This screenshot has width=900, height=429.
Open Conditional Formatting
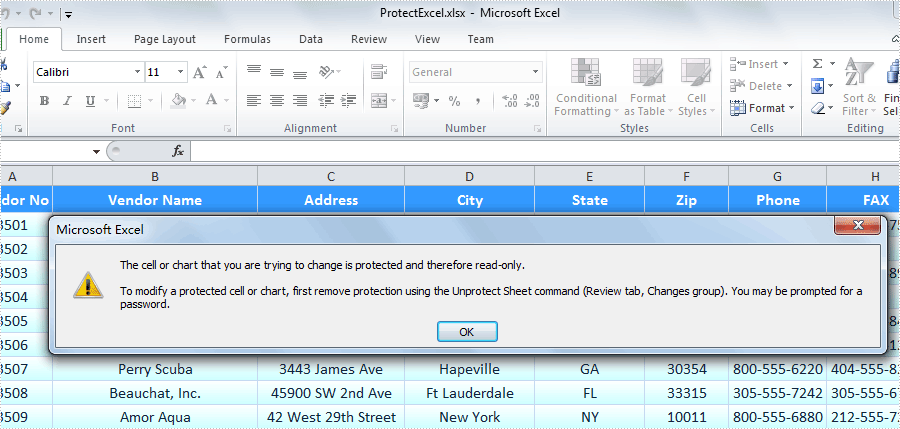(585, 87)
